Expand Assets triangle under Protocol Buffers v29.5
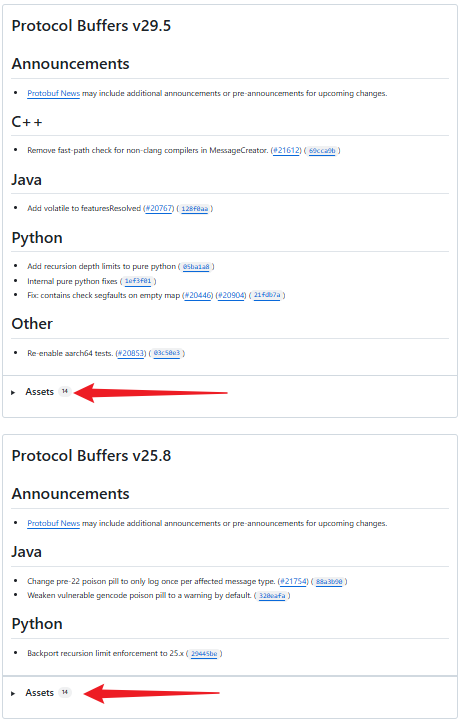Viewport: 471px width, 723px height. 13,392
